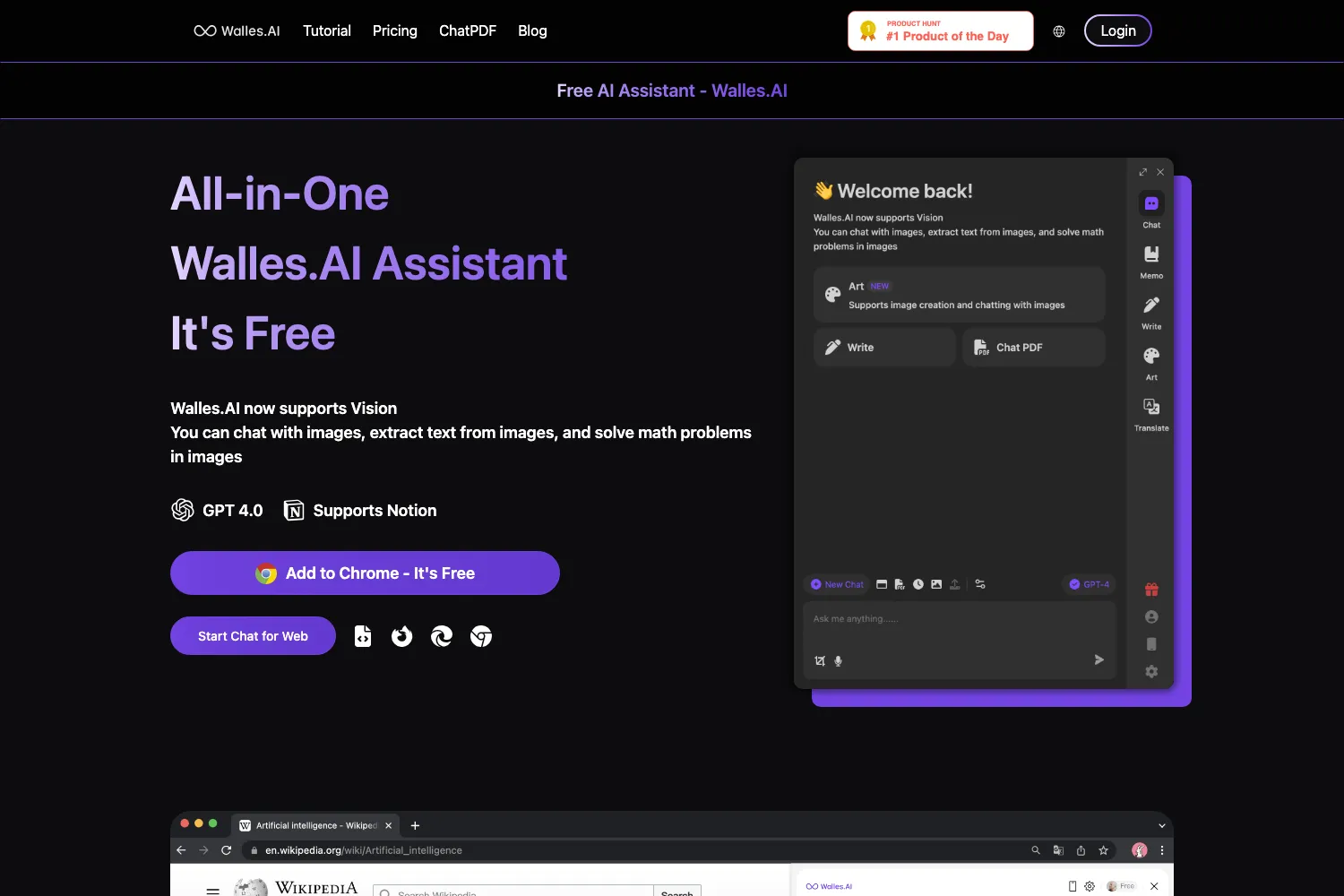Toggle the GPT-4 model selector

pos(1089,584)
